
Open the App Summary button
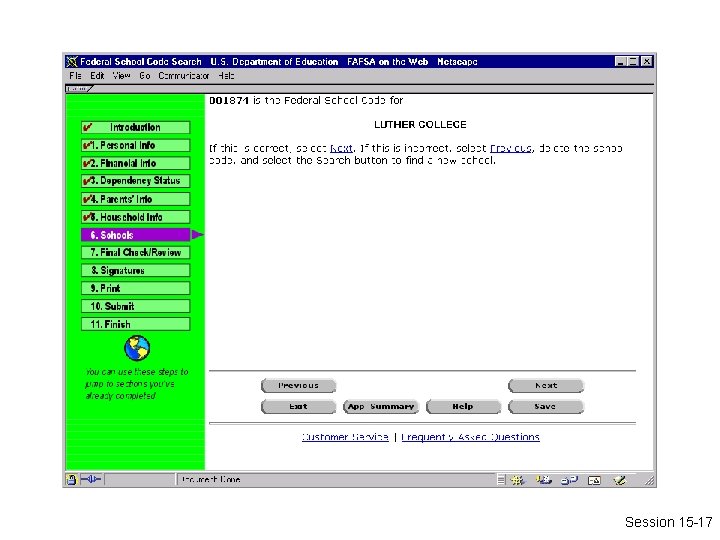tap(381, 406)
